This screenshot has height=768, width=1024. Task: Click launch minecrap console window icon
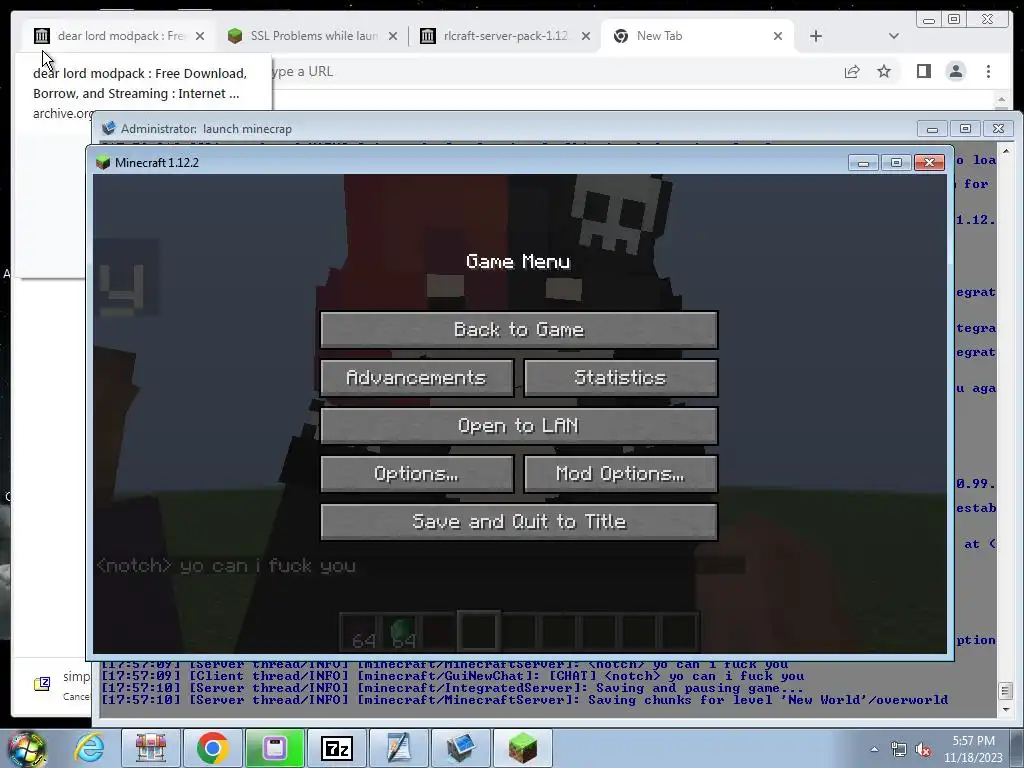(109, 128)
